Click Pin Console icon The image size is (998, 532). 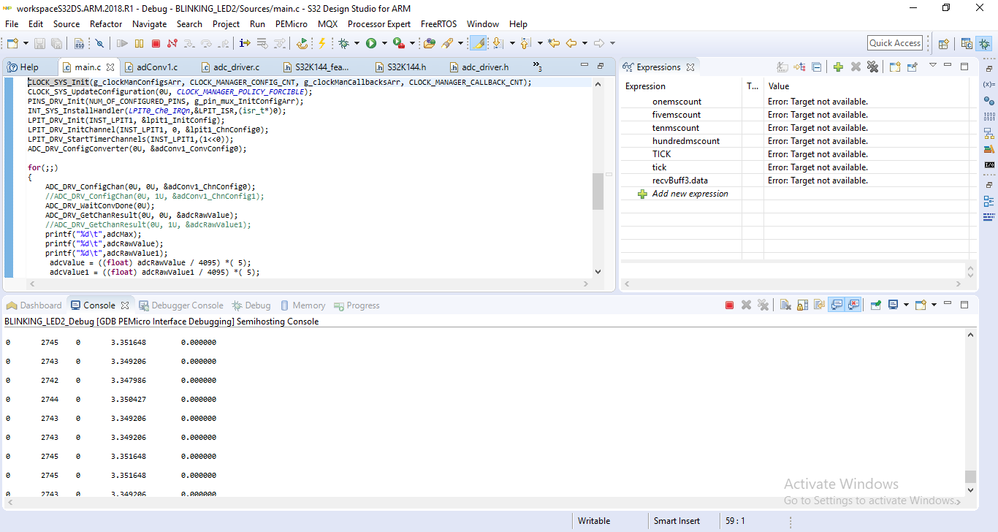876,305
